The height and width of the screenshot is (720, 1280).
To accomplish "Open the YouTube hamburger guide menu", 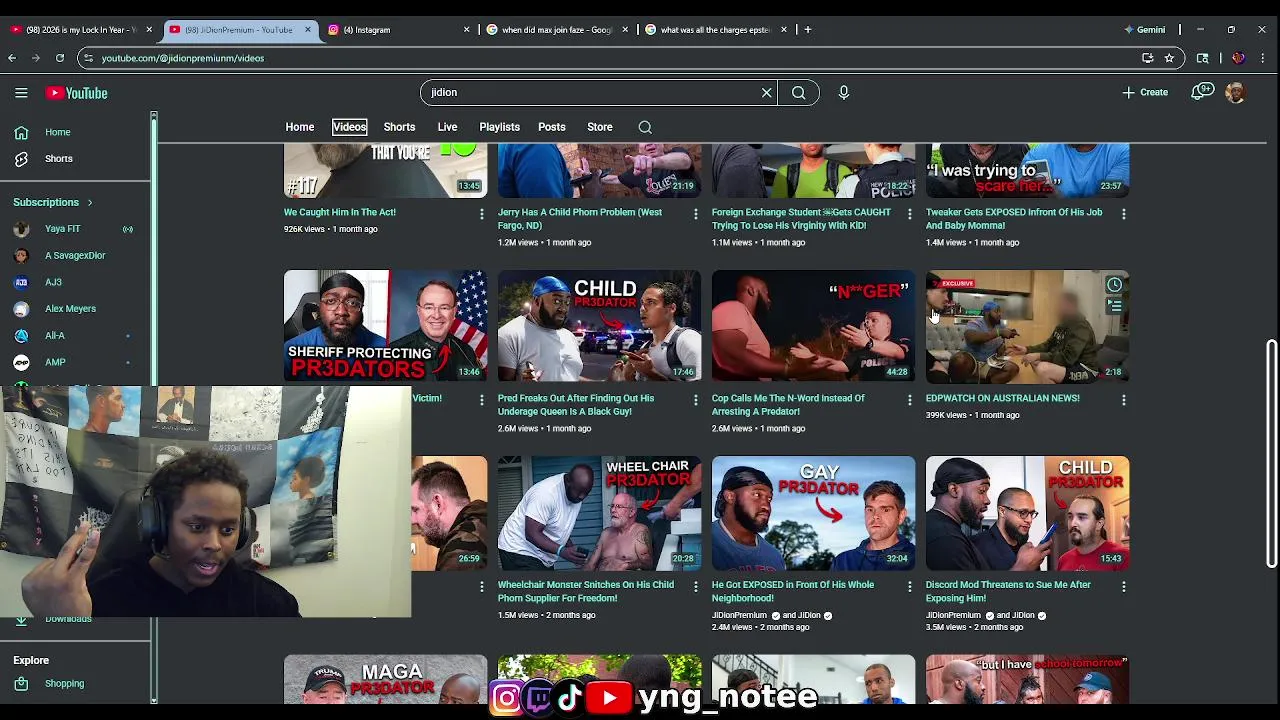I will [21, 93].
